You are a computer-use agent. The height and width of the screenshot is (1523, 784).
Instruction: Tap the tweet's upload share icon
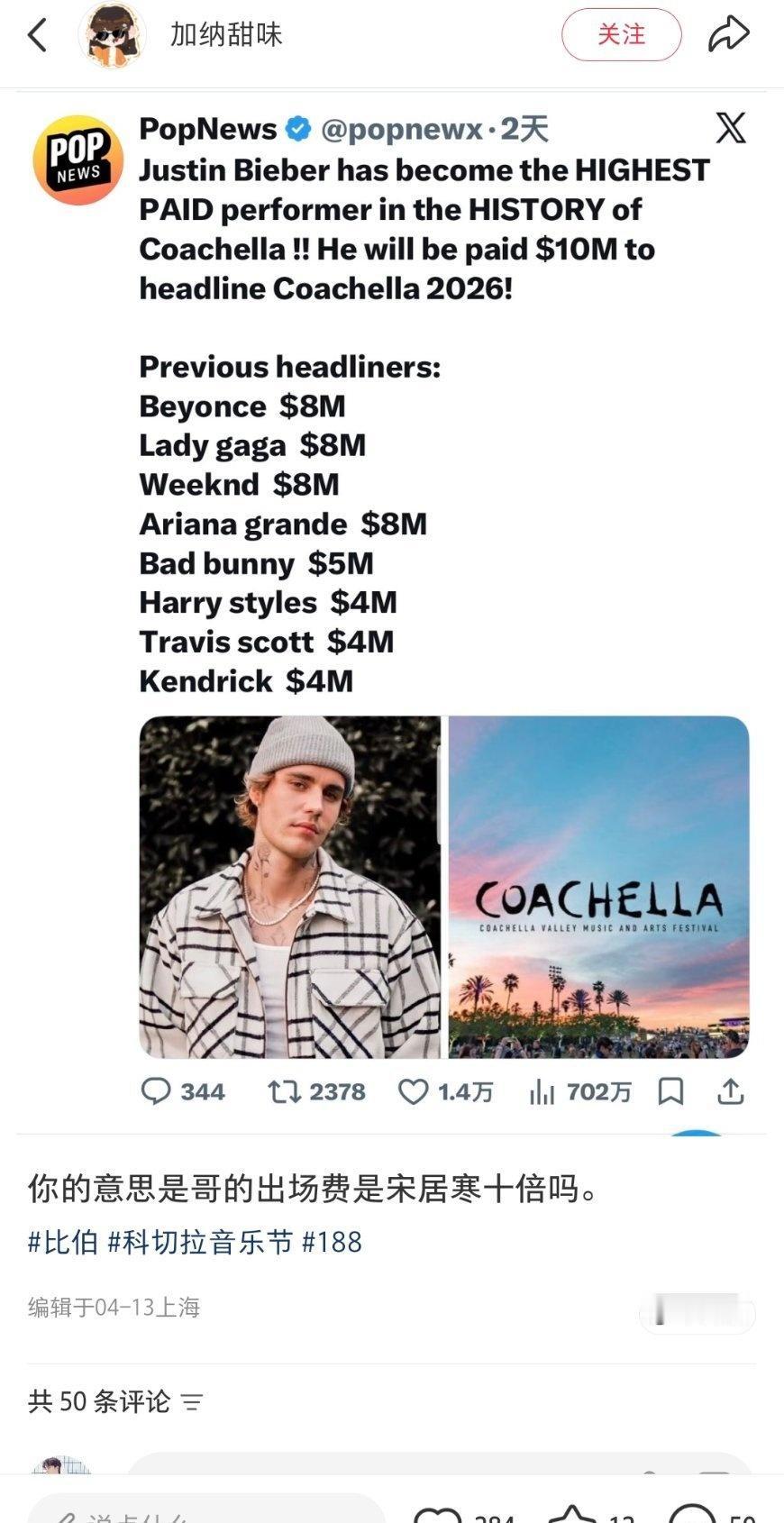click(x=730, y=1091)
